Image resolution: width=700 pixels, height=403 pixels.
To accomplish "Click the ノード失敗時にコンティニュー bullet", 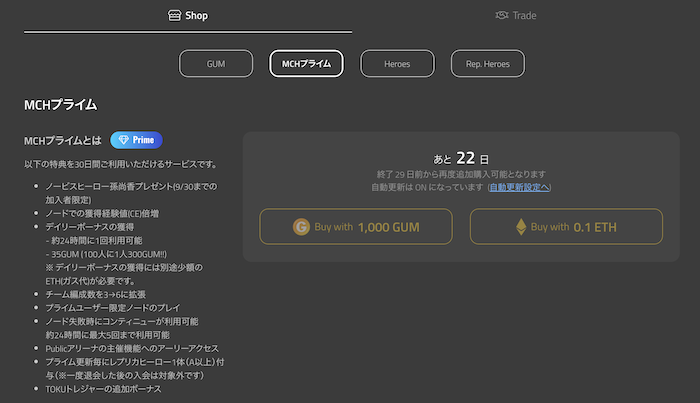I will (x=122, y=321).
